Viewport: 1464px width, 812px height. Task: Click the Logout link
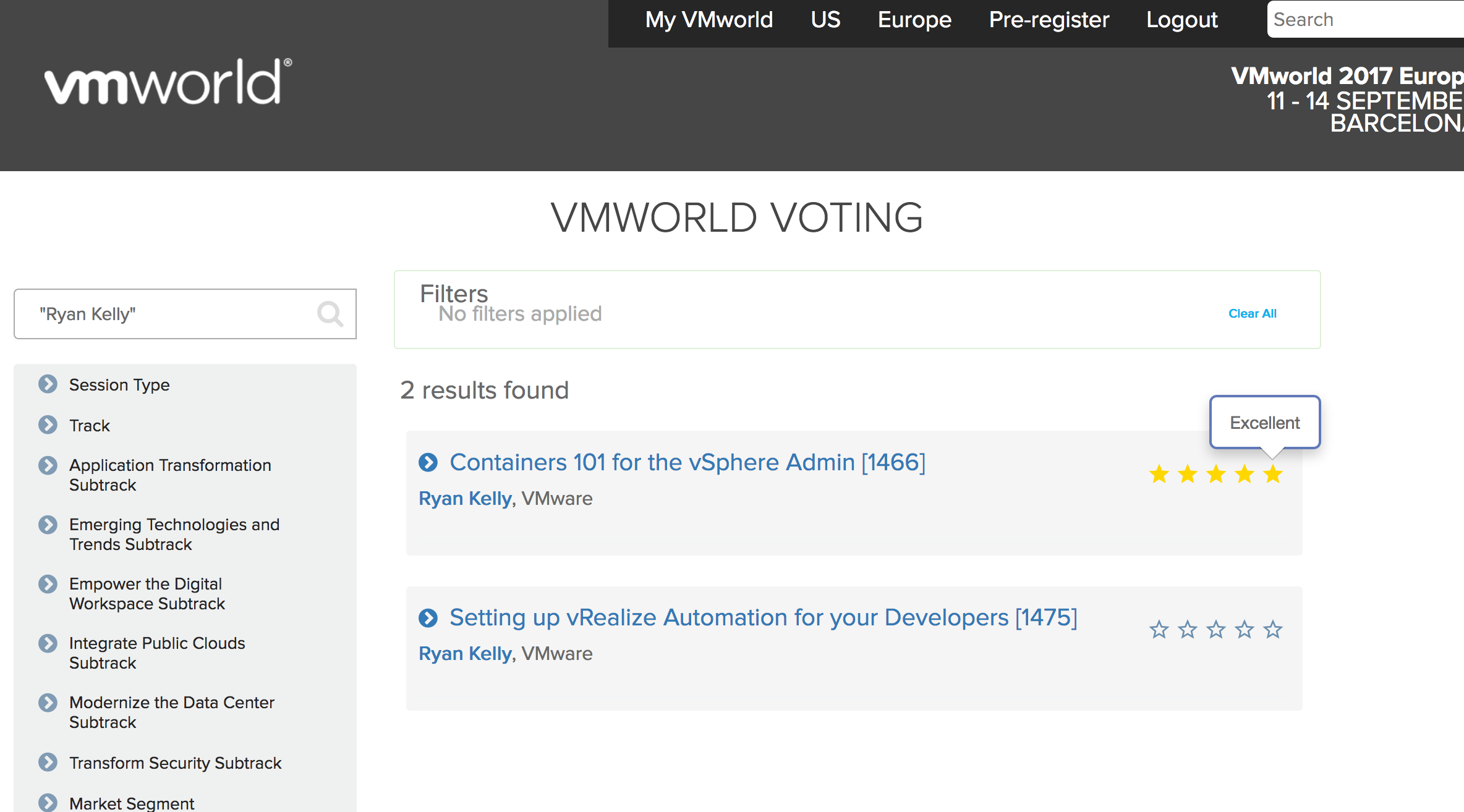click(1181, 20)
